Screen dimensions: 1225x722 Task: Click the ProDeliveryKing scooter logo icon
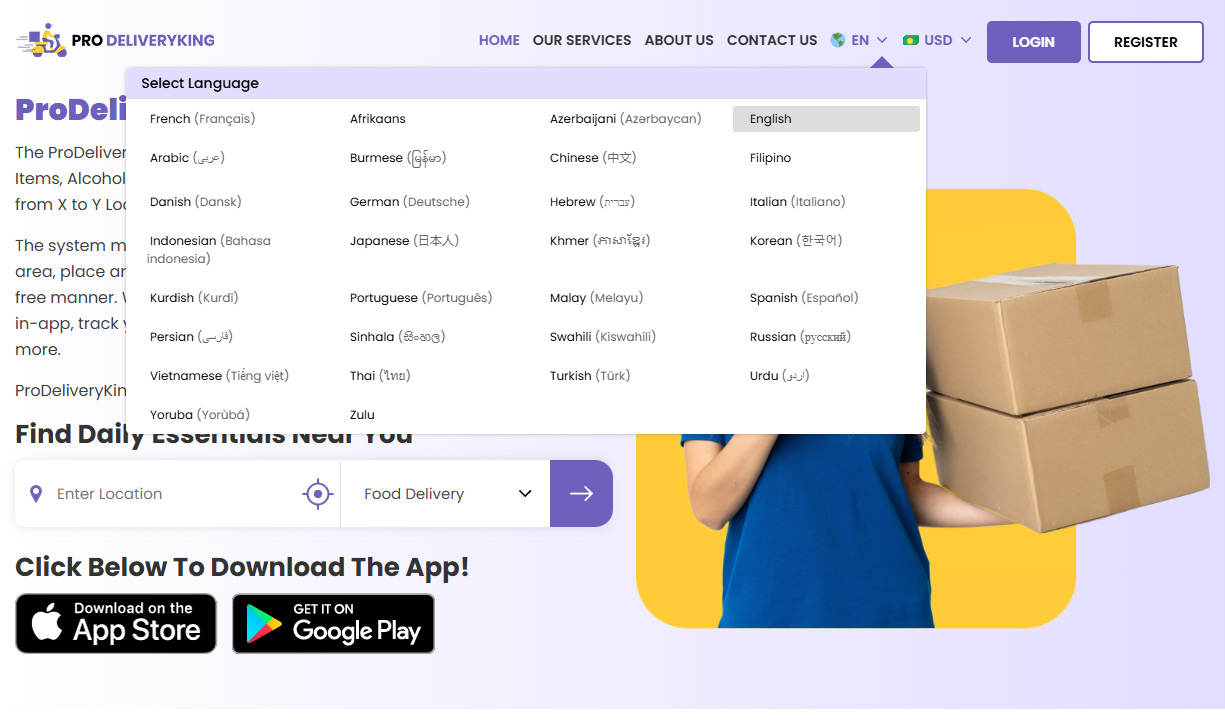(x=42, y=41)
